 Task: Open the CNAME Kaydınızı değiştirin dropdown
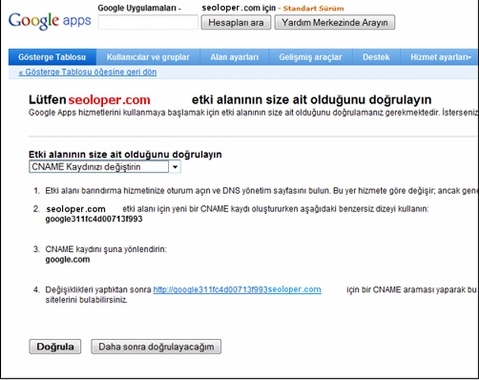point(105,167)
